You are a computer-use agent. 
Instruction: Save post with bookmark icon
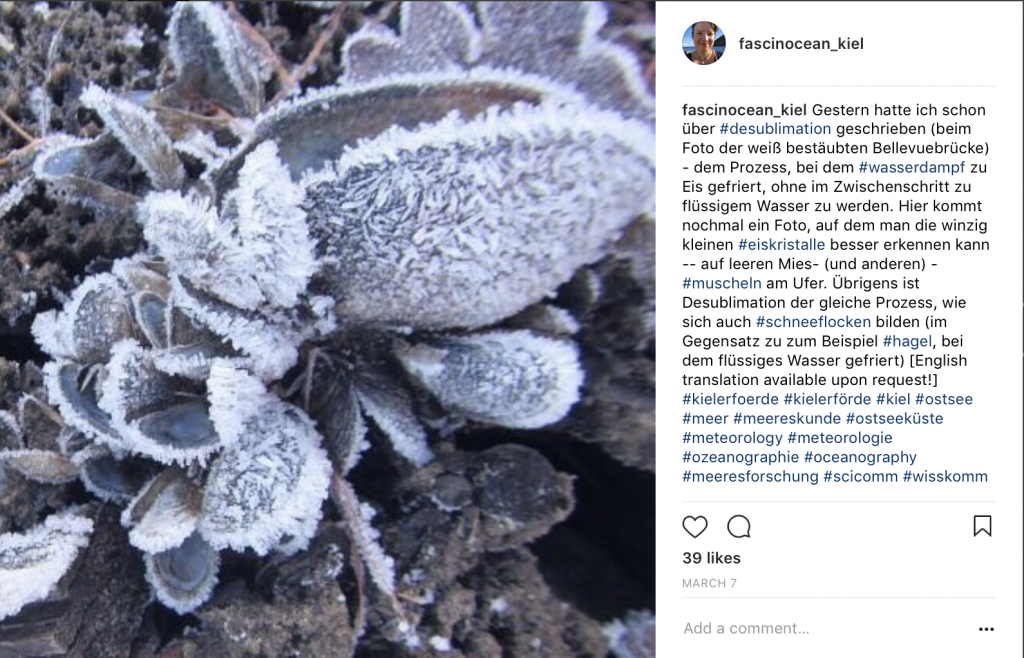pos(982,526)
